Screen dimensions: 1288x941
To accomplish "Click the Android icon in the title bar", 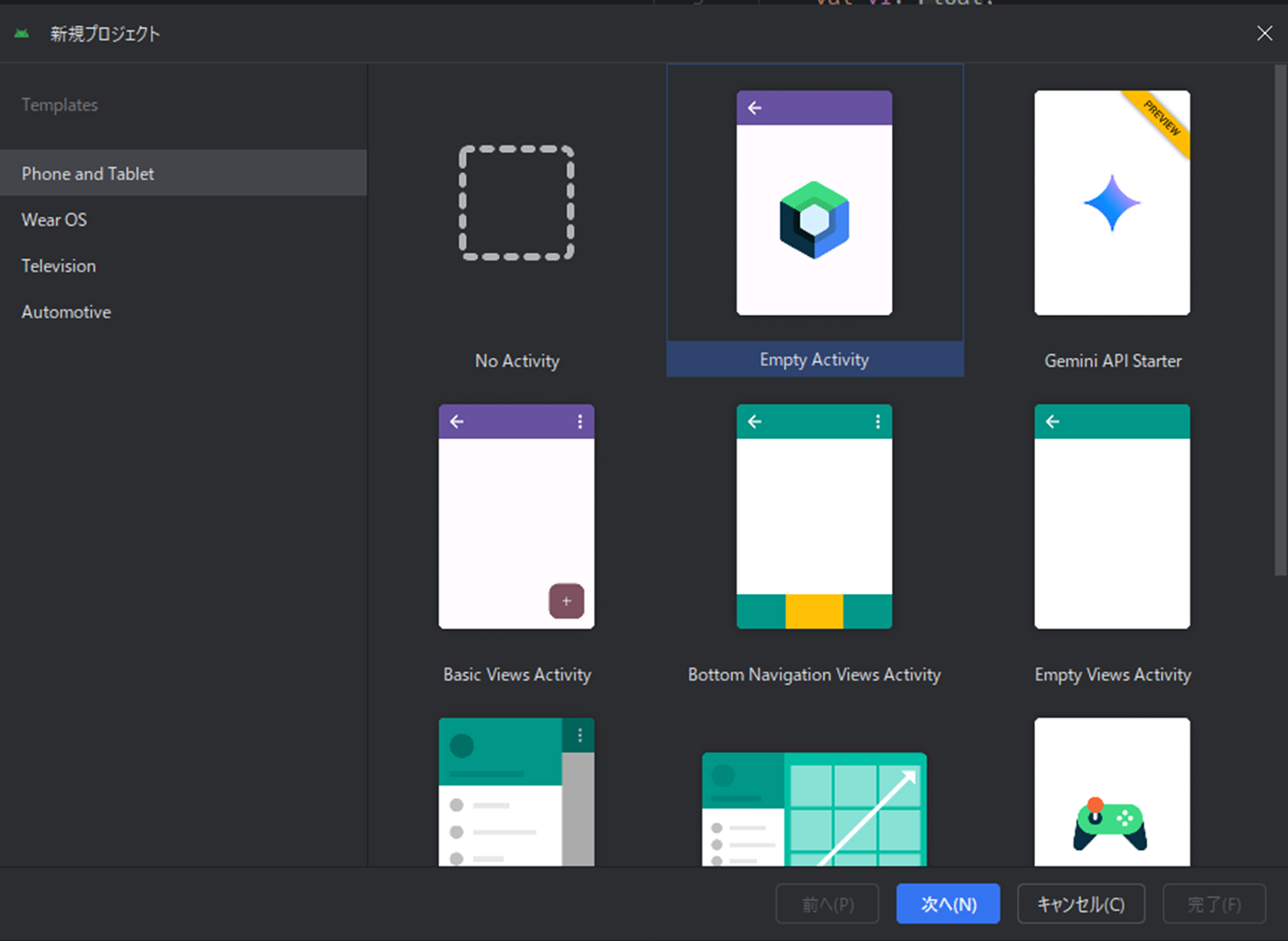I will coord(22,34).
